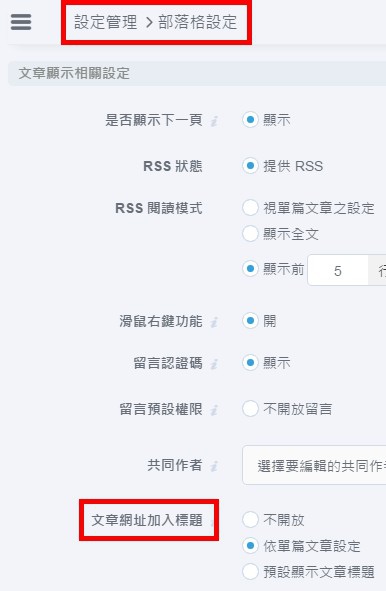The width and height of the screenshot is (386, 591).
Task: Select 顯示前 lines radio option
Action: 250,269
